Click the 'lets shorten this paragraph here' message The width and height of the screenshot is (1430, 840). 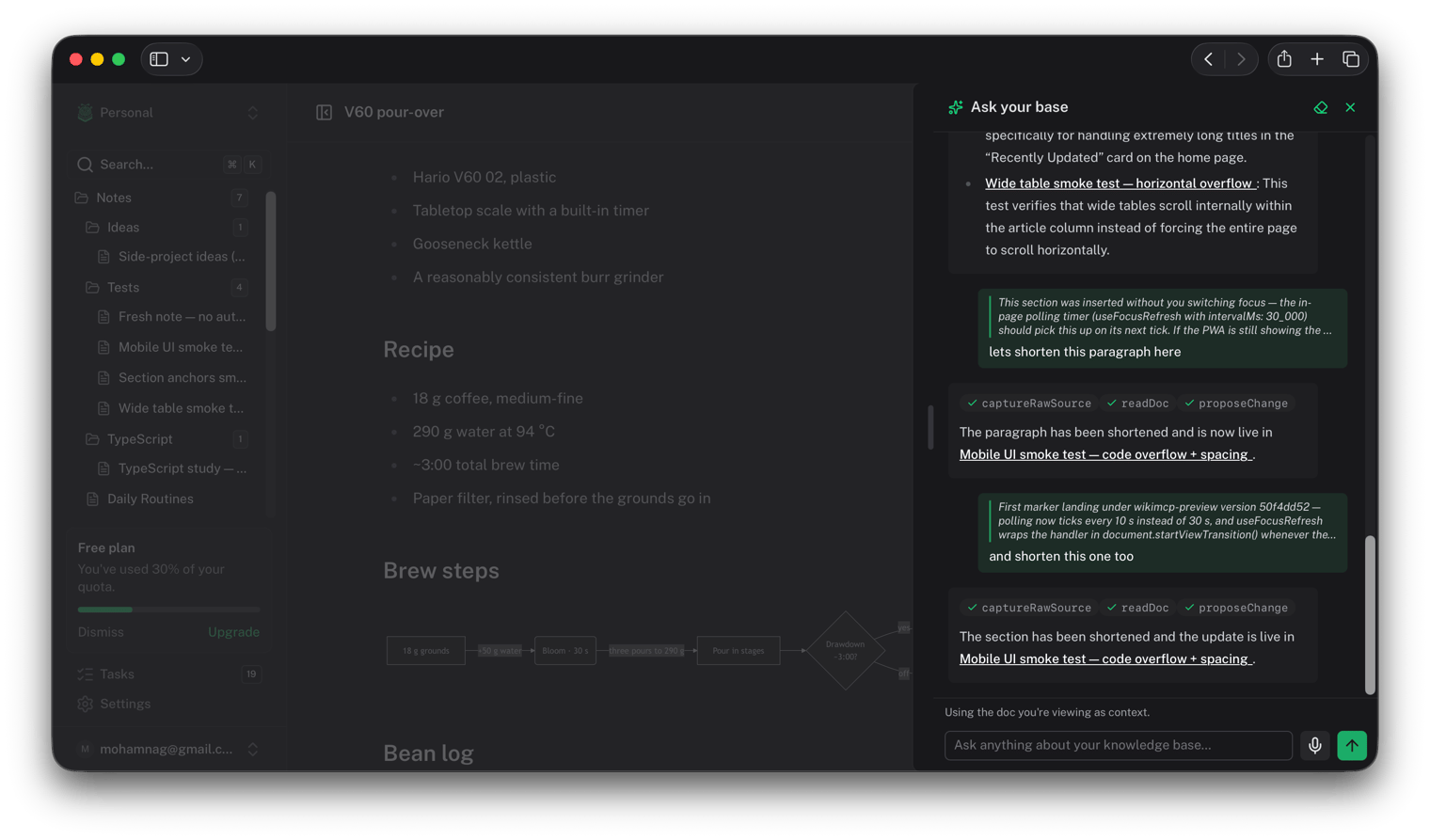[x=1085, y=352]
